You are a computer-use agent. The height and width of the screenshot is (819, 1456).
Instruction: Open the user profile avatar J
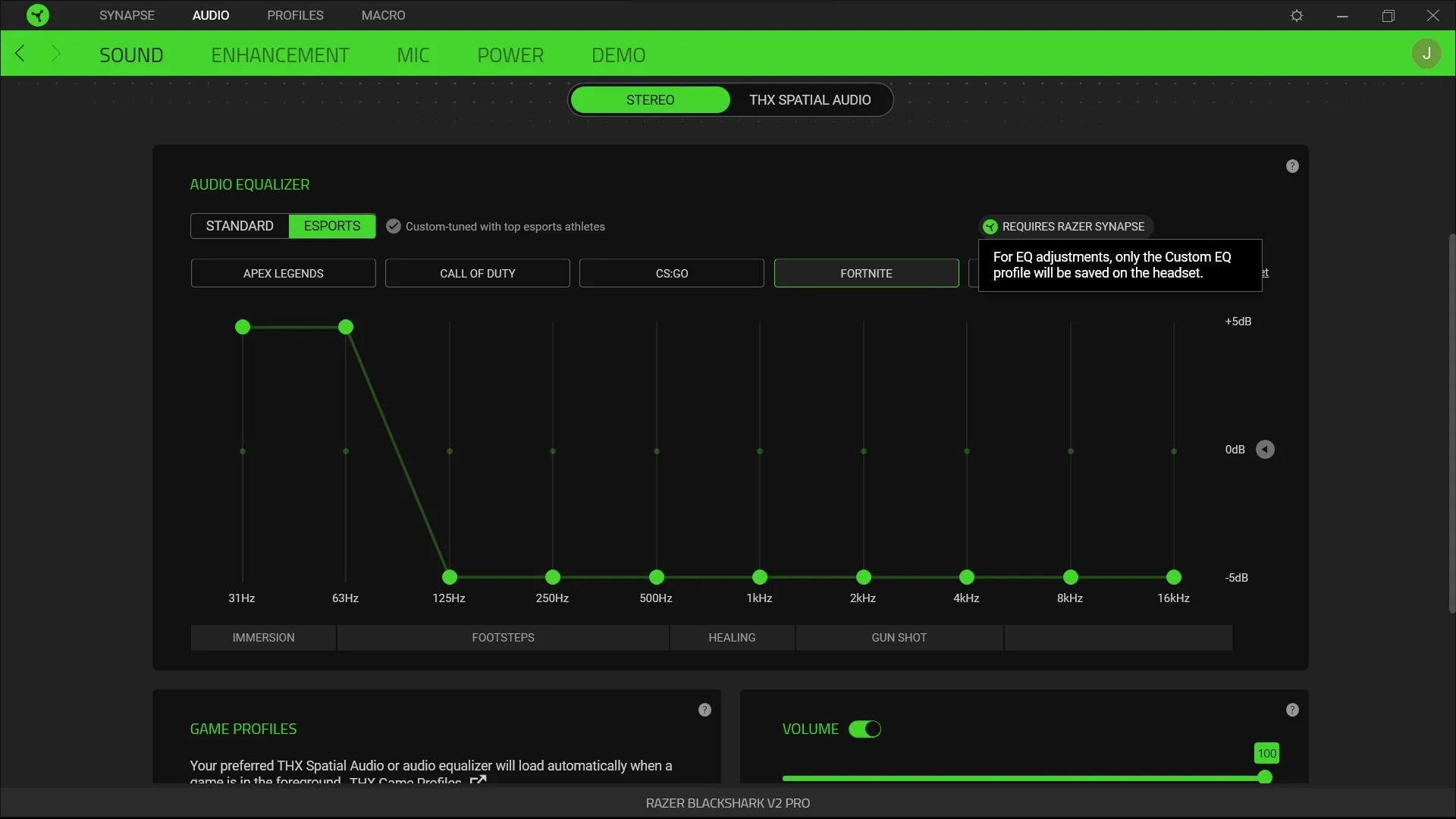click(x=1426, y=53)
